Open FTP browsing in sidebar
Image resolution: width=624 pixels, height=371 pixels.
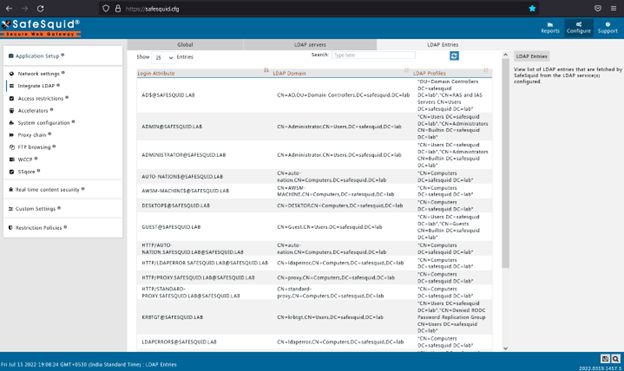34,147
